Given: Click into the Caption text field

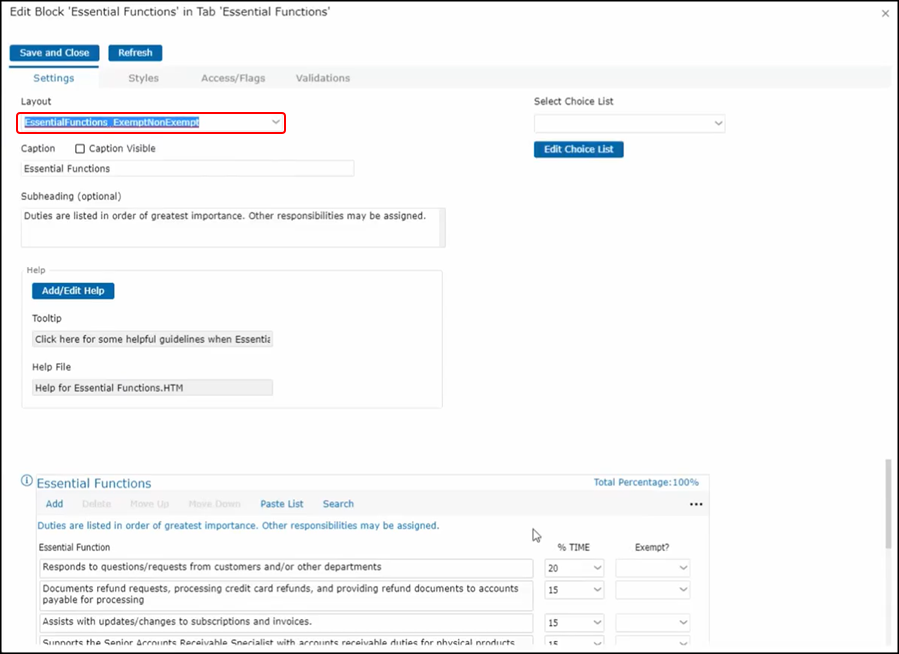Looking at the screenshot, I should point(188,169).
